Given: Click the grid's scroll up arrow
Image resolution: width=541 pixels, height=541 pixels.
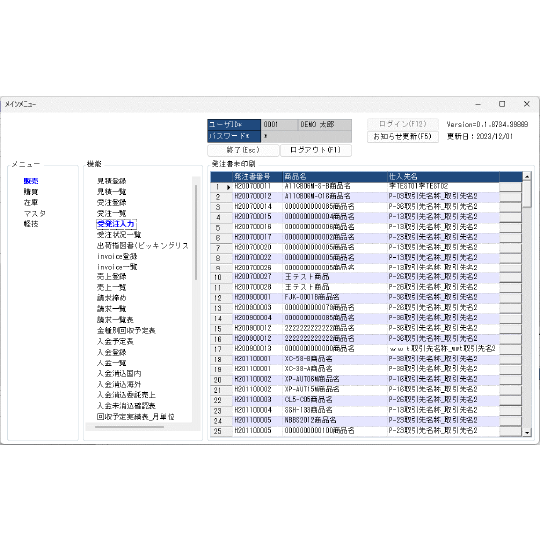Looking at the screenshot, I should (x=527, y=177).
